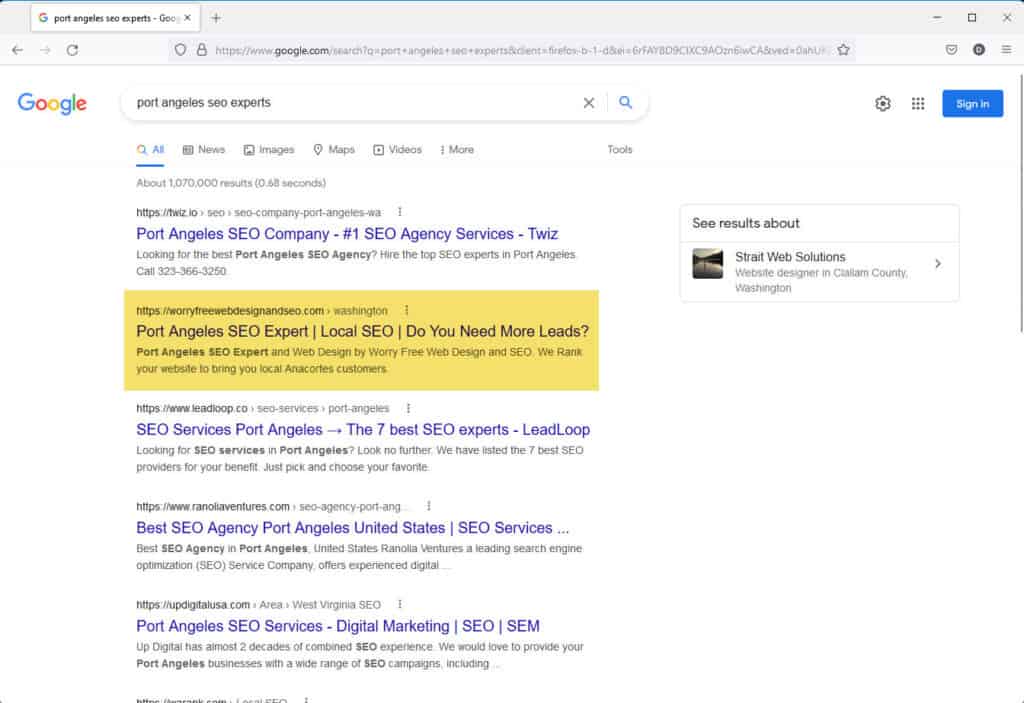The image size is (1024, 703).
Task: Click the Google logo
Action: [52, 103]
